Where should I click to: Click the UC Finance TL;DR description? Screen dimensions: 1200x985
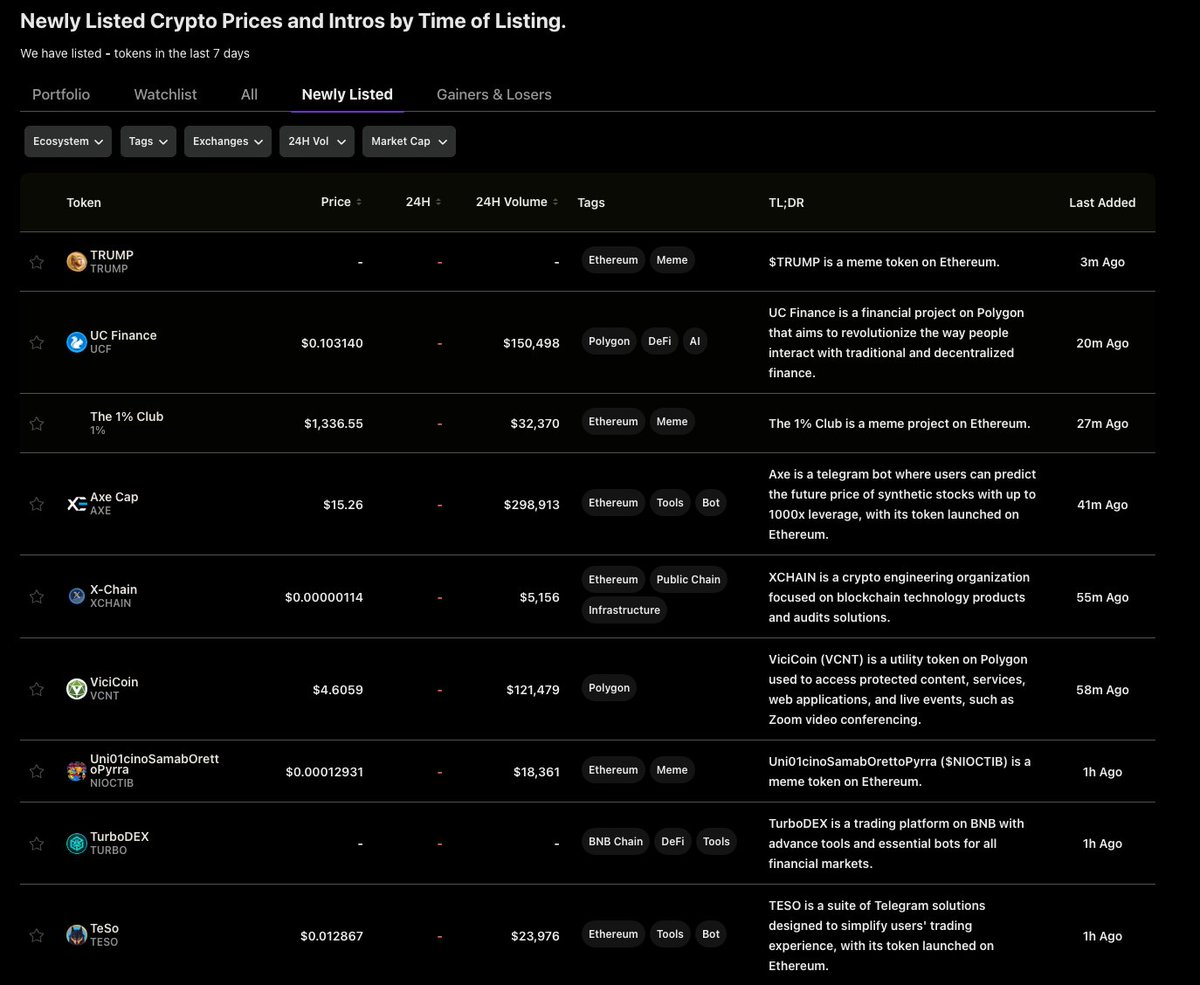pos(896,343)
